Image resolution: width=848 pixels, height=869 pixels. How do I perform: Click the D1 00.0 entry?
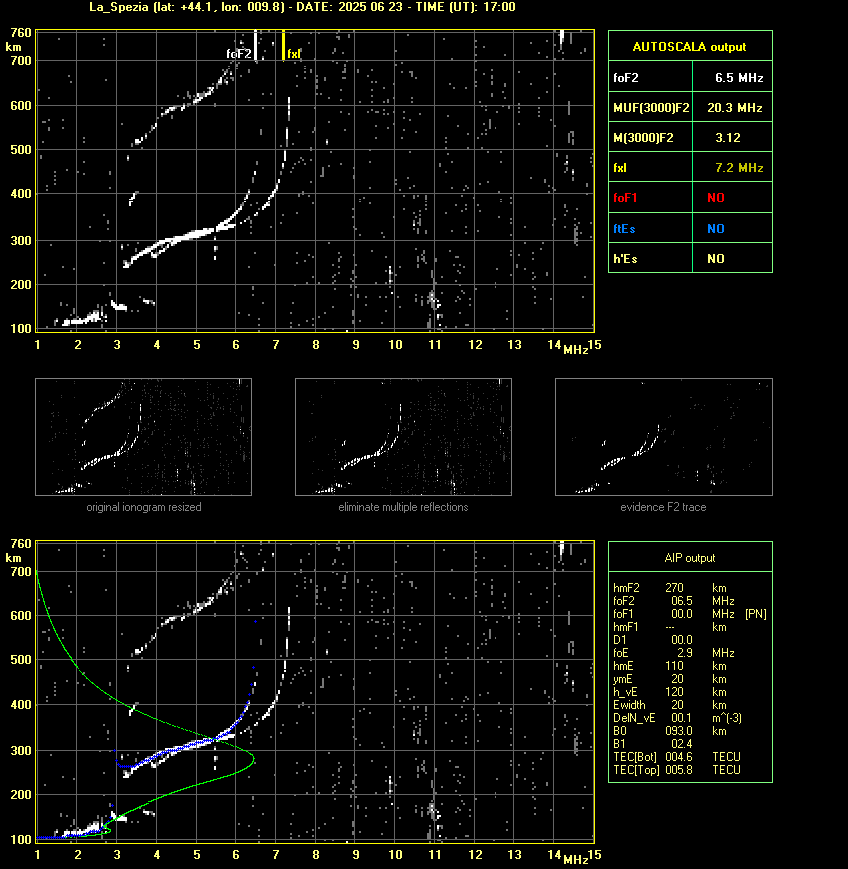pos(652,640)
